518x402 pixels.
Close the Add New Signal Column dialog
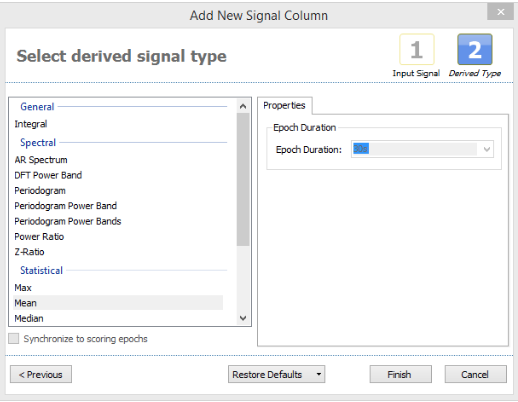[500, 12]
